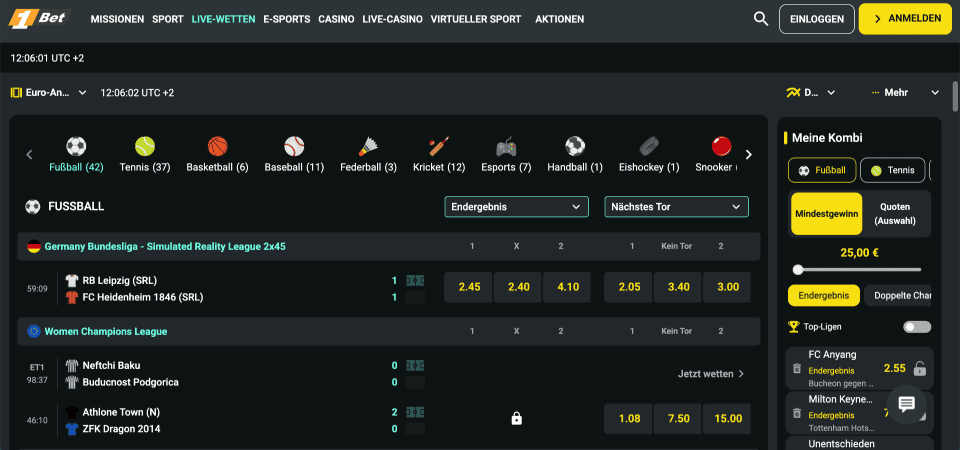
Task: Select the Esports (7) gamepad icon
Action: (x=506, y=146)
